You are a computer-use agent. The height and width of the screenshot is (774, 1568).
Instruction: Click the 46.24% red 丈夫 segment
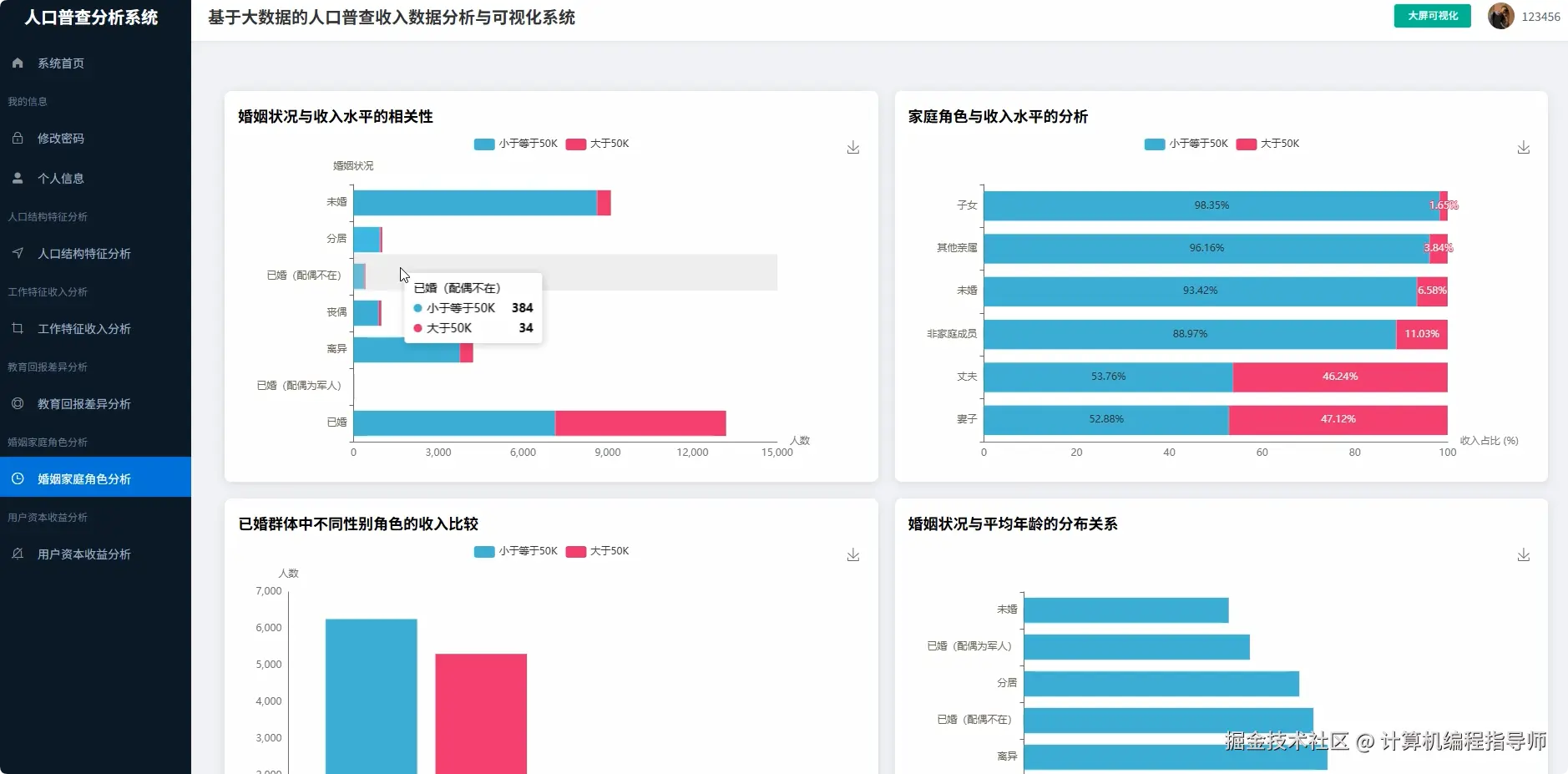pos(1340,377)
